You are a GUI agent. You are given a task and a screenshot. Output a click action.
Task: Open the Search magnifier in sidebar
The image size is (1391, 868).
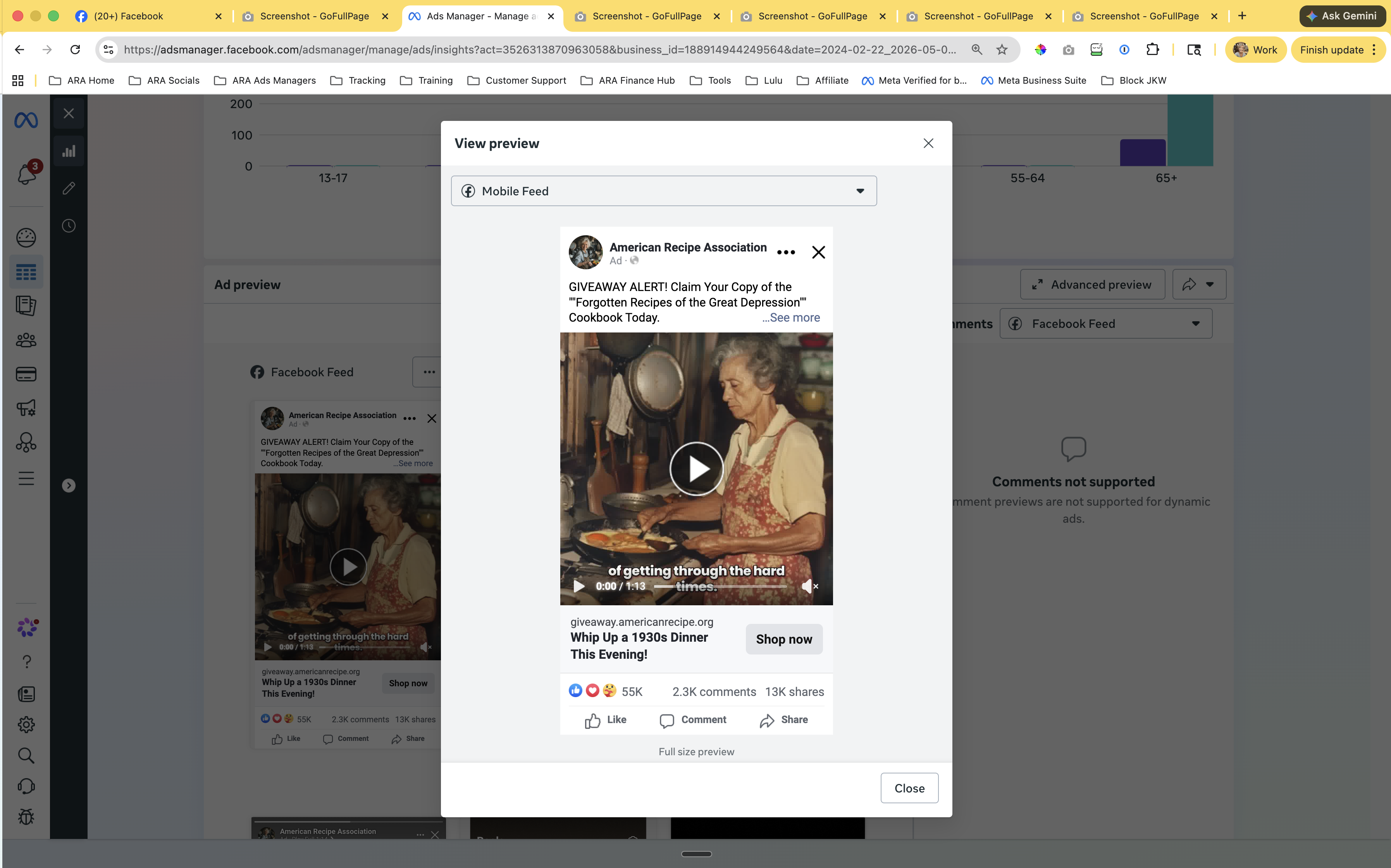click(x=26, y=756)
